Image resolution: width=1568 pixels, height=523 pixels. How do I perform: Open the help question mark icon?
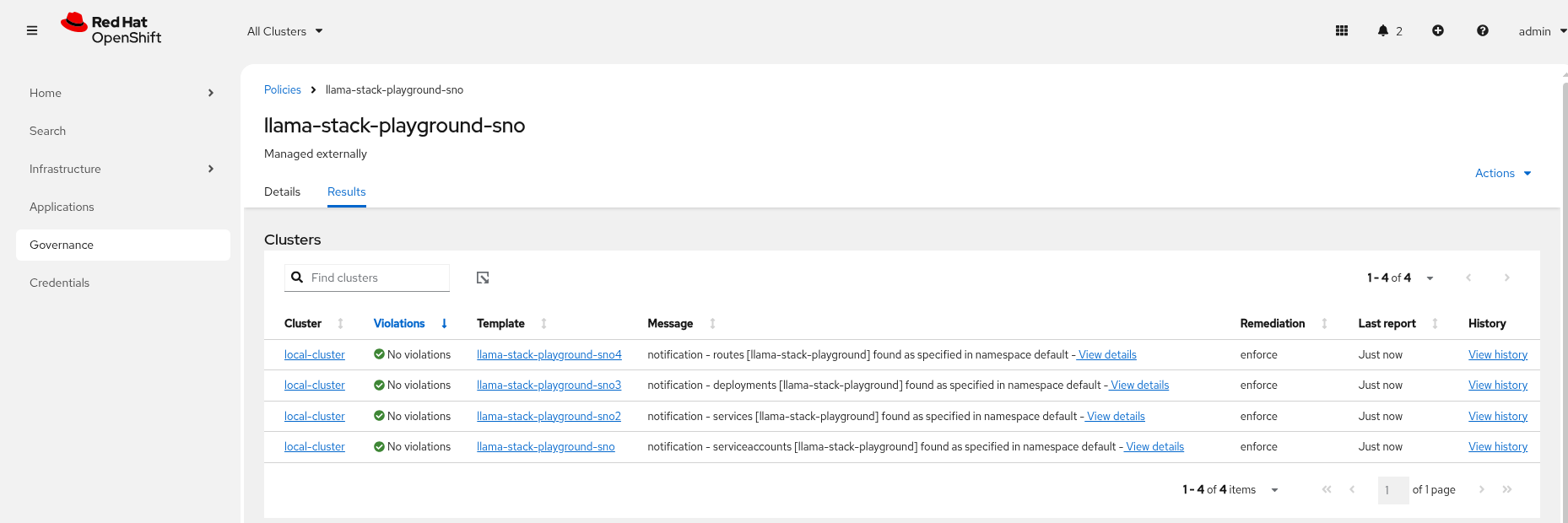(1483, 31)
